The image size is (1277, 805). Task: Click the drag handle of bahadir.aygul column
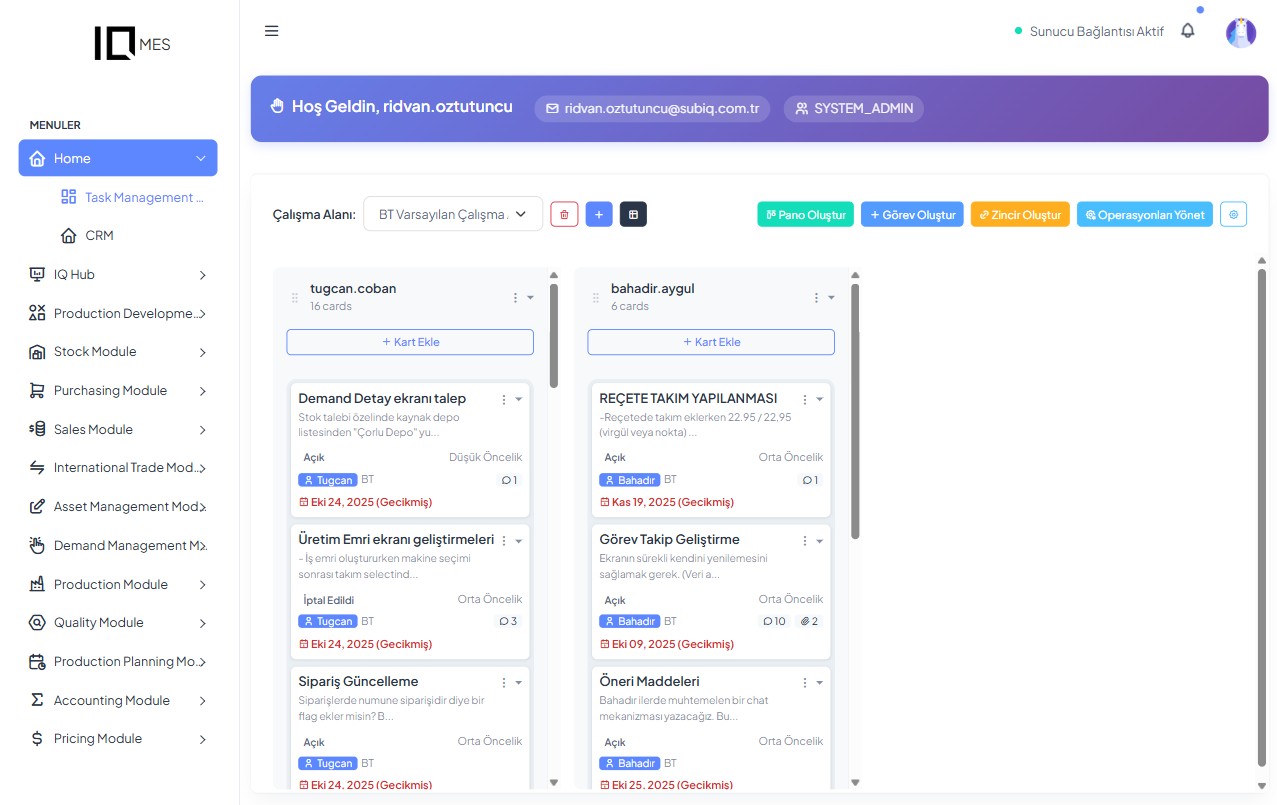click(596, 297)
